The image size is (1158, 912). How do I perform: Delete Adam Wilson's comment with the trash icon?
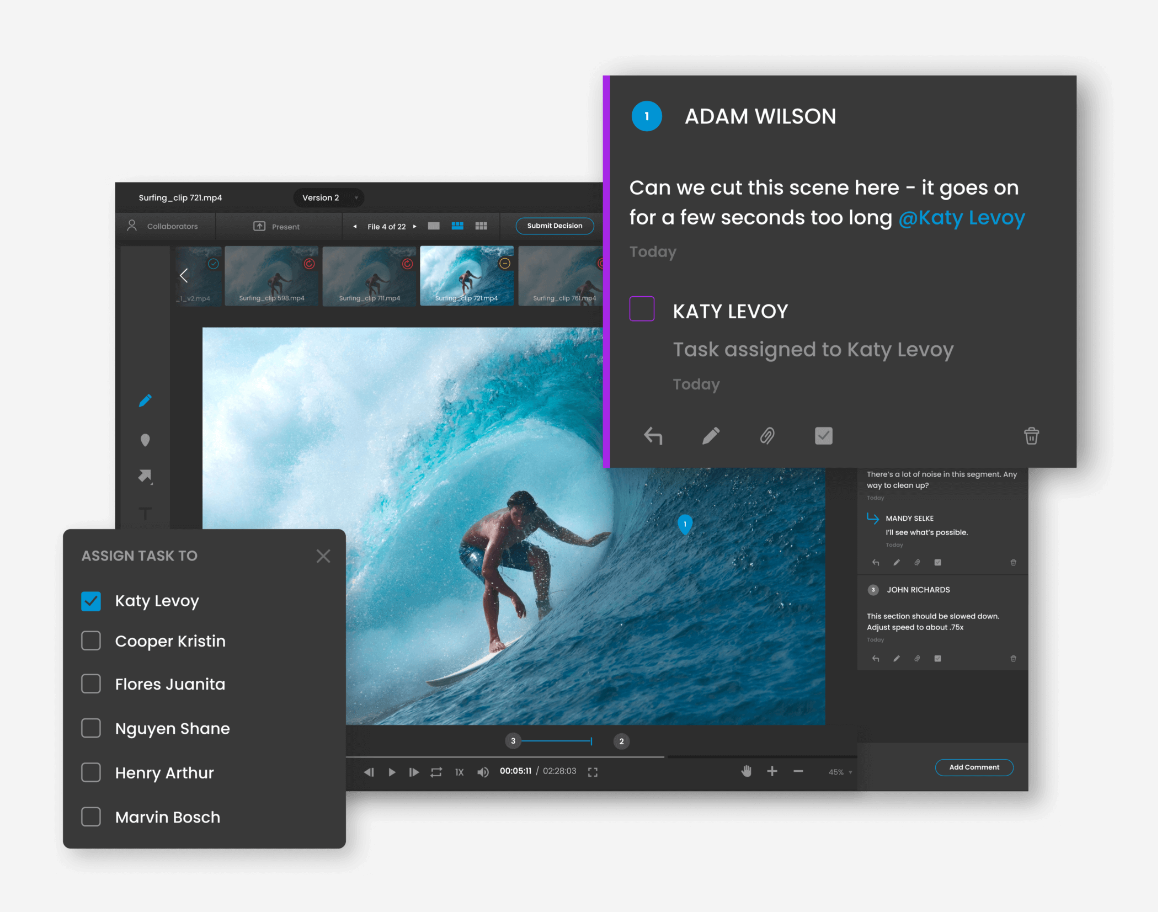[x=1031, y=436]
